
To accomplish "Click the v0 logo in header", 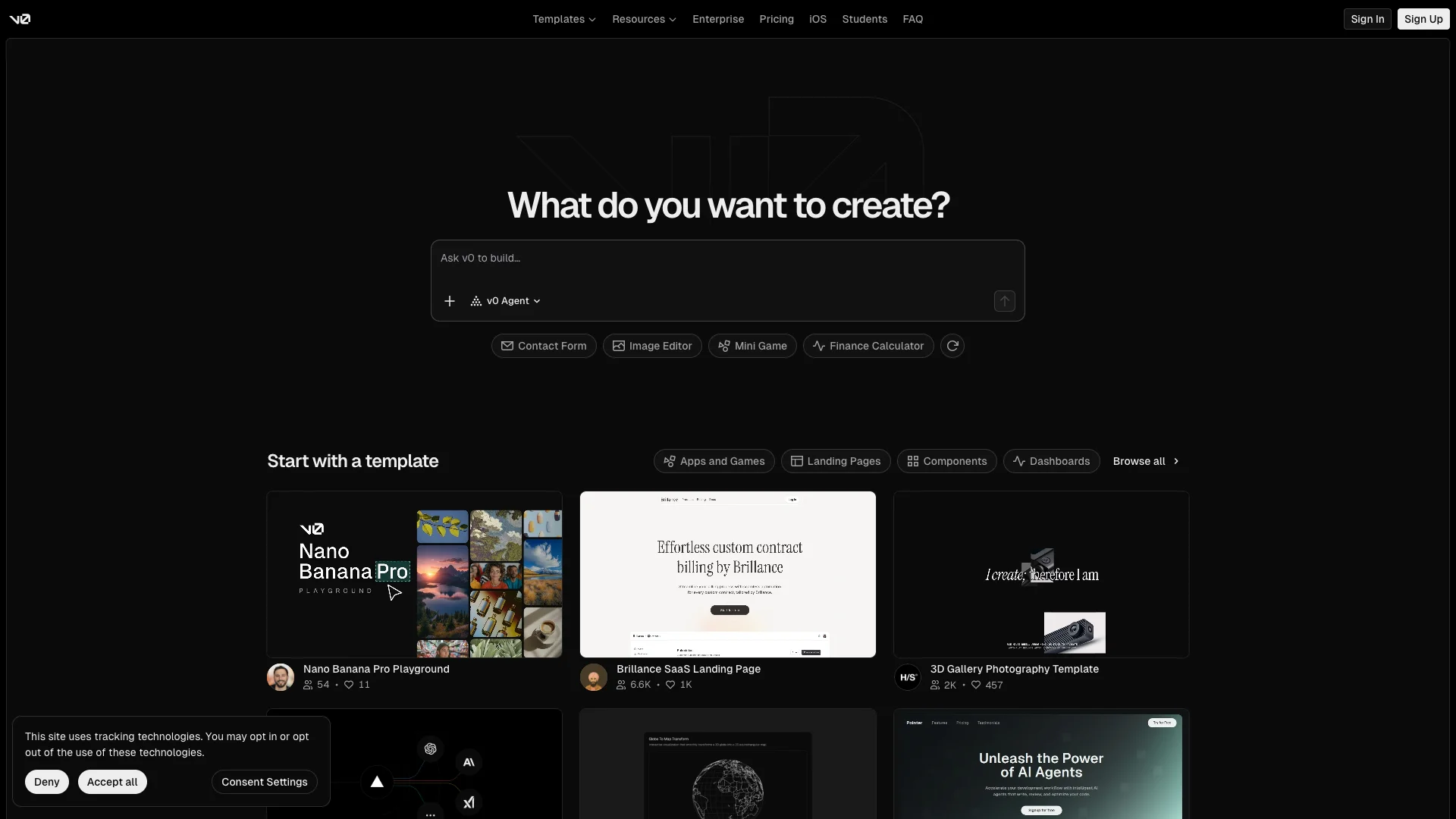I will click(20, 19).
